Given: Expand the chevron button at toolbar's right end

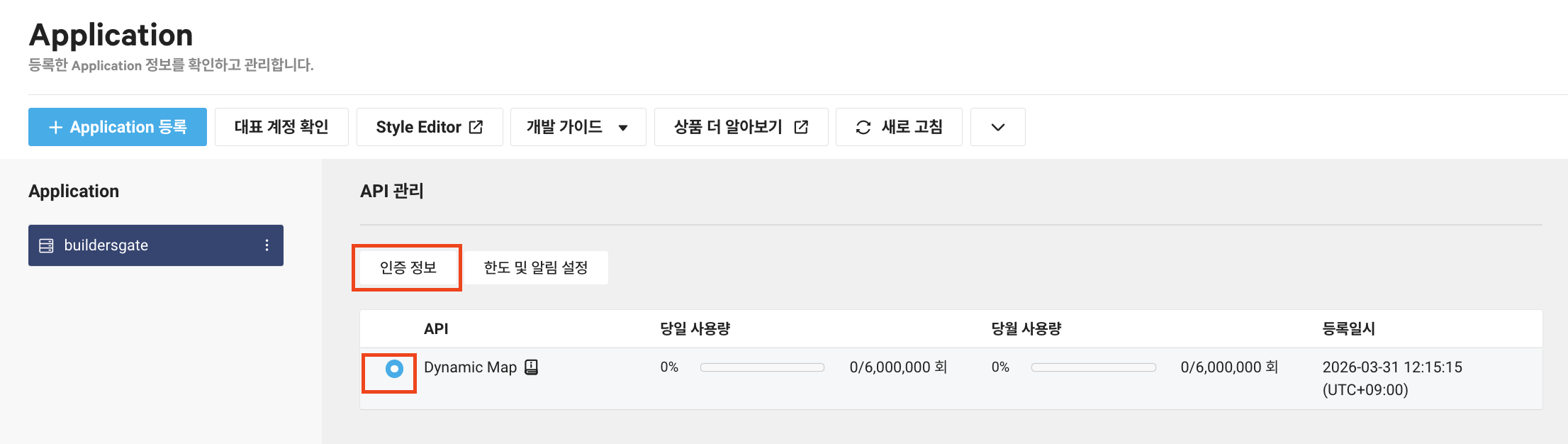Looking at the screenshot, I should 997,126.
